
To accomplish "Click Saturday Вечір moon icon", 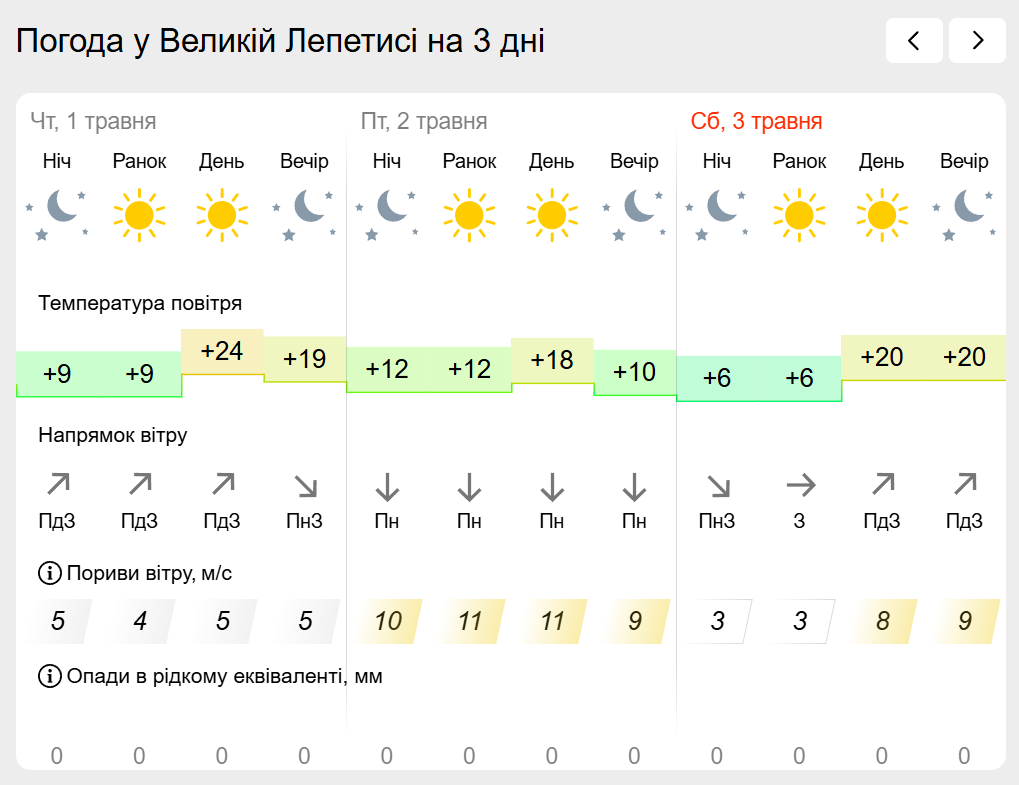I will pyautogui.click(x=964, y=214).
